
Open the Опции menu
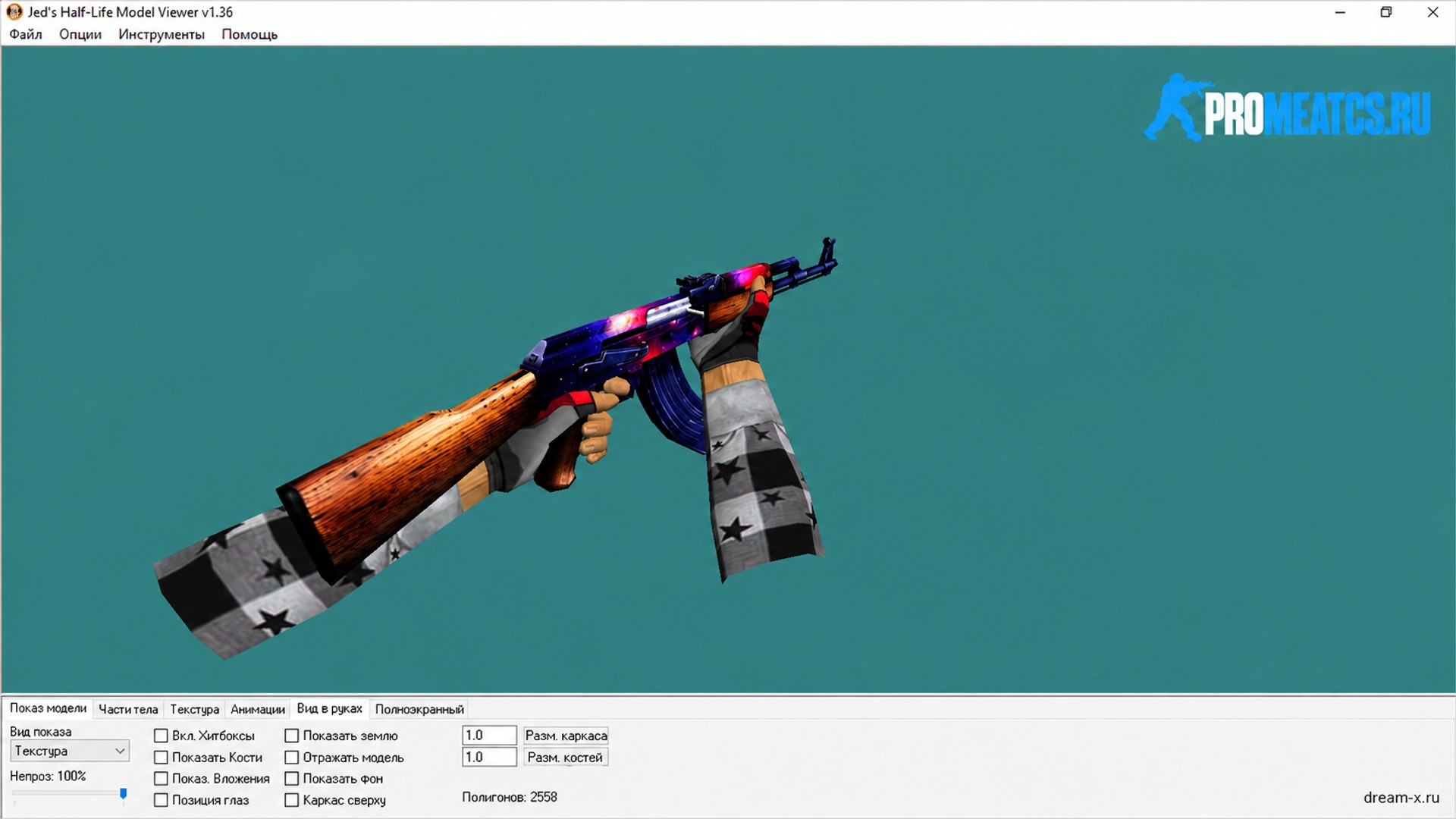pos(80,34)
